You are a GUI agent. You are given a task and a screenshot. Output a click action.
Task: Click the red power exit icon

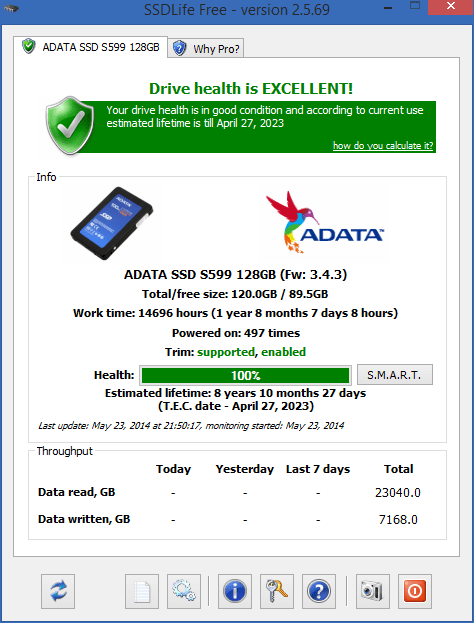tap(415, 591)
